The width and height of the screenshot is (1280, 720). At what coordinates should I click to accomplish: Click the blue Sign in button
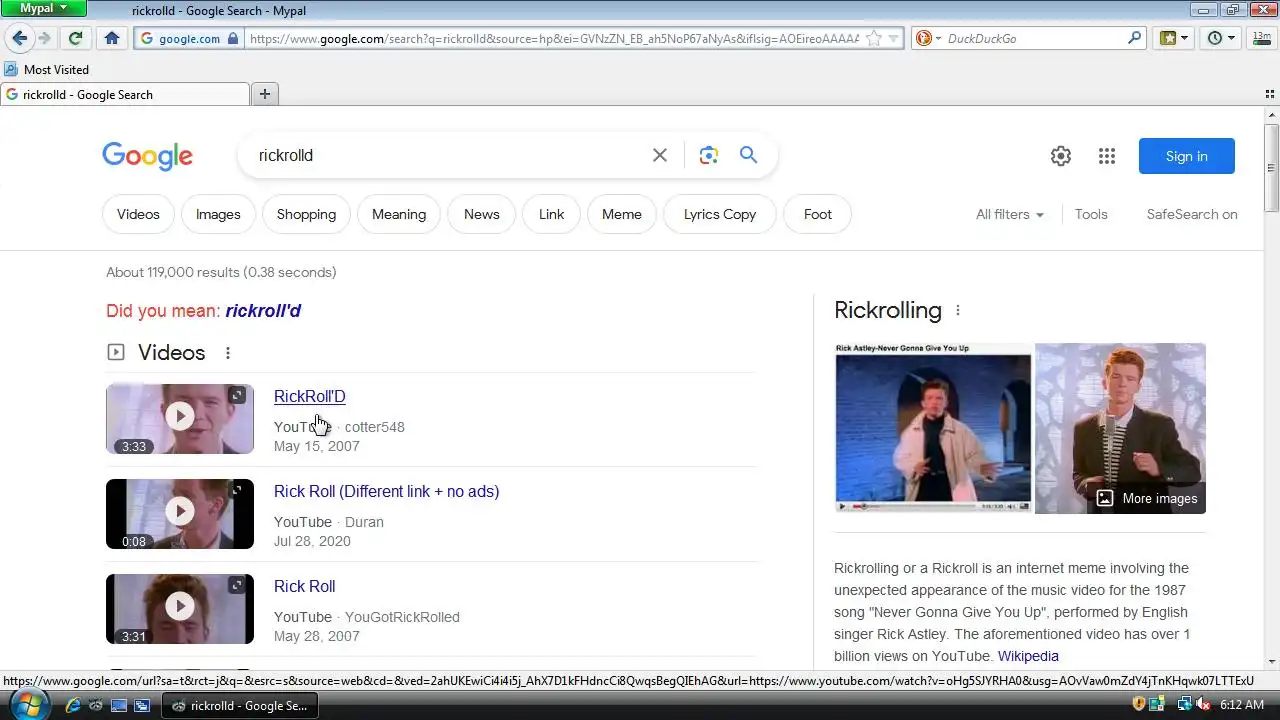coord(1187,156)
